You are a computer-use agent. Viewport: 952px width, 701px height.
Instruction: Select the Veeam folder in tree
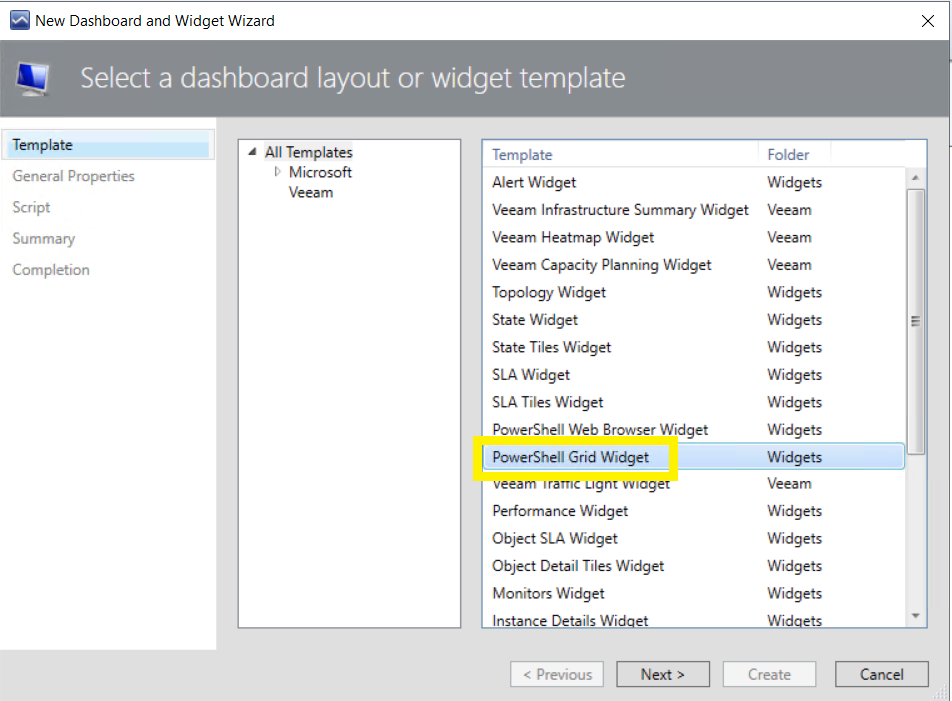click(311, 192)
